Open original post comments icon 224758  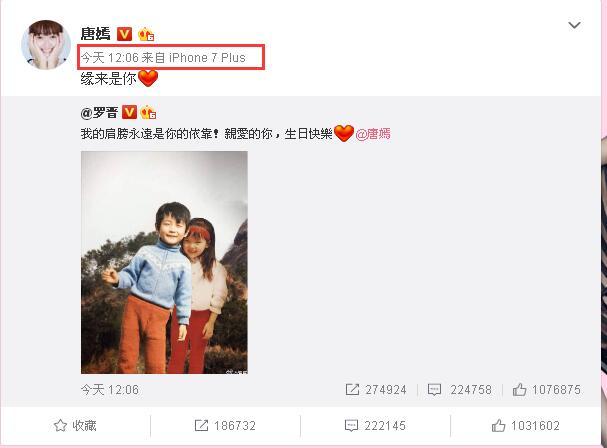(459, 390)
